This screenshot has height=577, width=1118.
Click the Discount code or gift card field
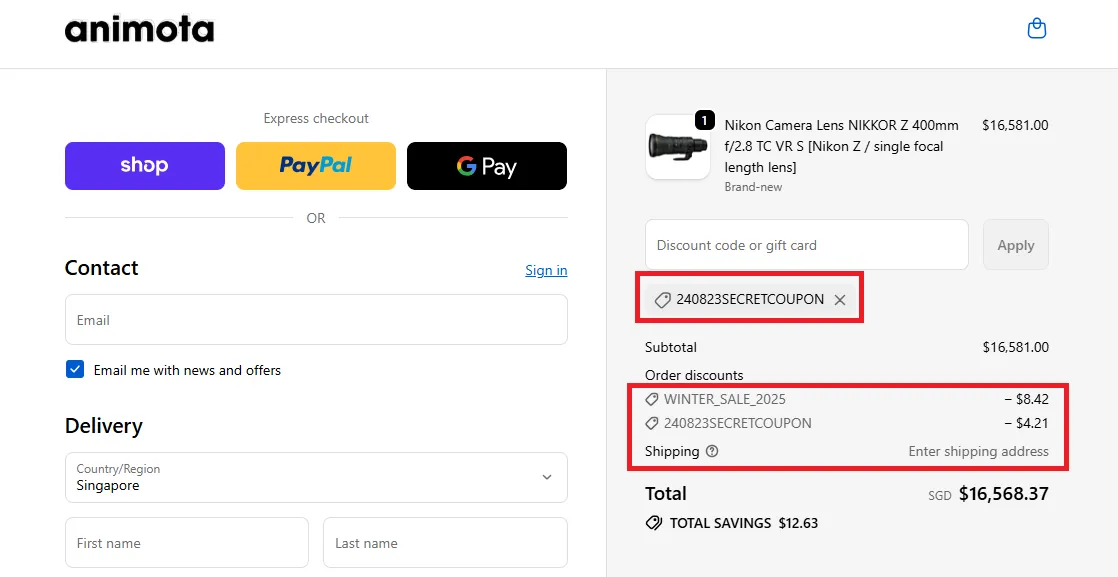click(x=806, y=245)
